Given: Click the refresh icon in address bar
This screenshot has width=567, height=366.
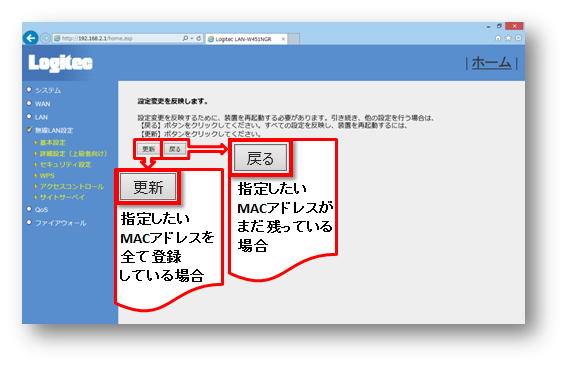Looking at the screenshot, I should coord(199,38).
